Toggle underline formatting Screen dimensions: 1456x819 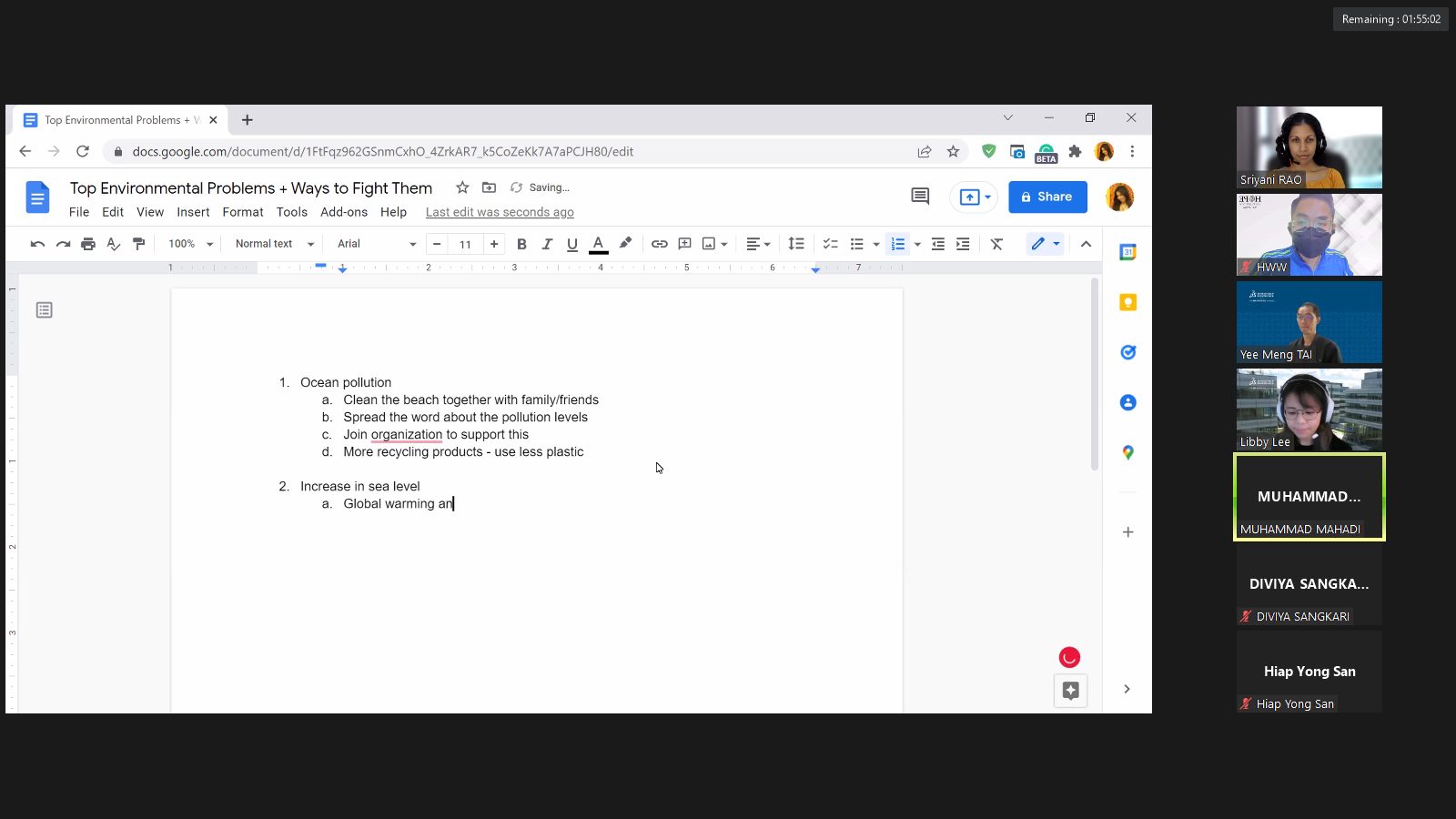[x=572, y=244]
